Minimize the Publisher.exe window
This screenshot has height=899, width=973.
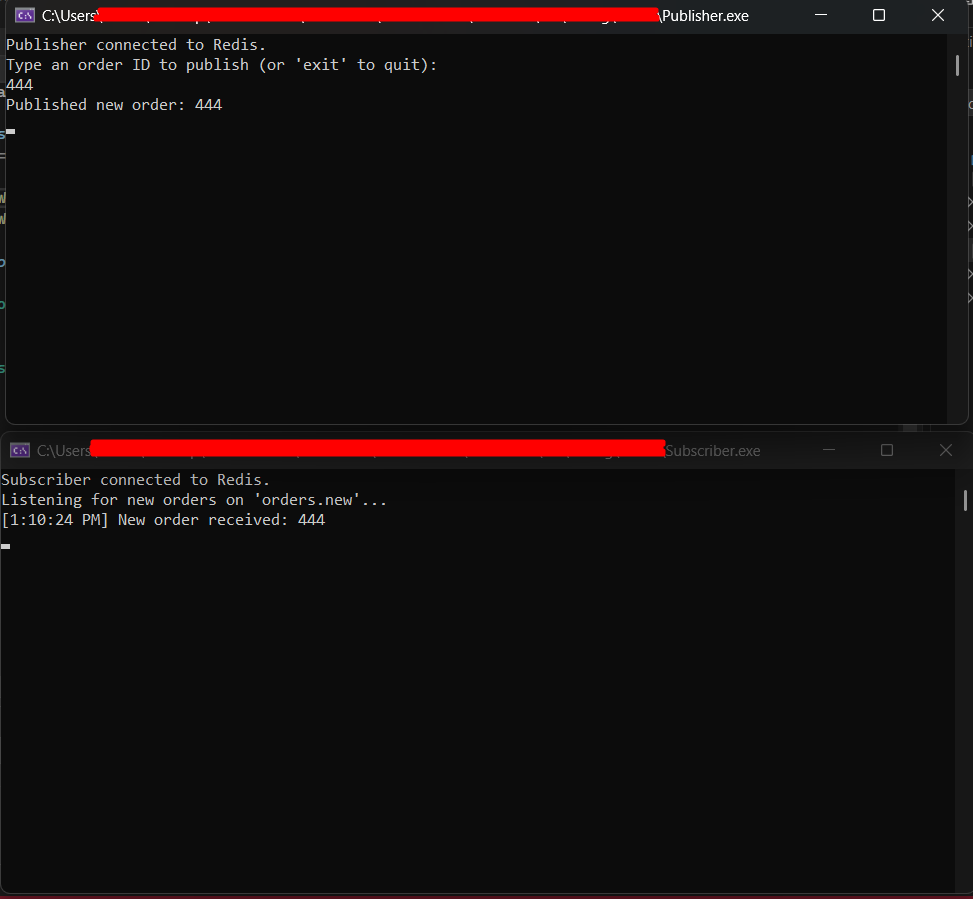821,15
